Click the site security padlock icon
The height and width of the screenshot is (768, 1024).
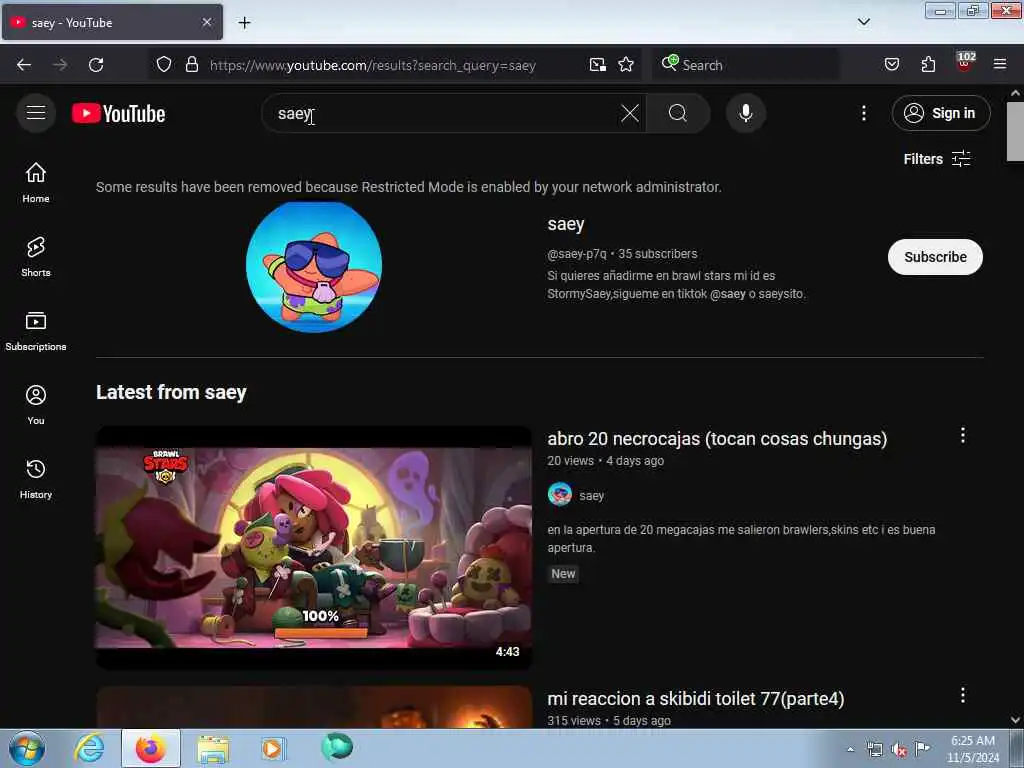tap(191, 64)
